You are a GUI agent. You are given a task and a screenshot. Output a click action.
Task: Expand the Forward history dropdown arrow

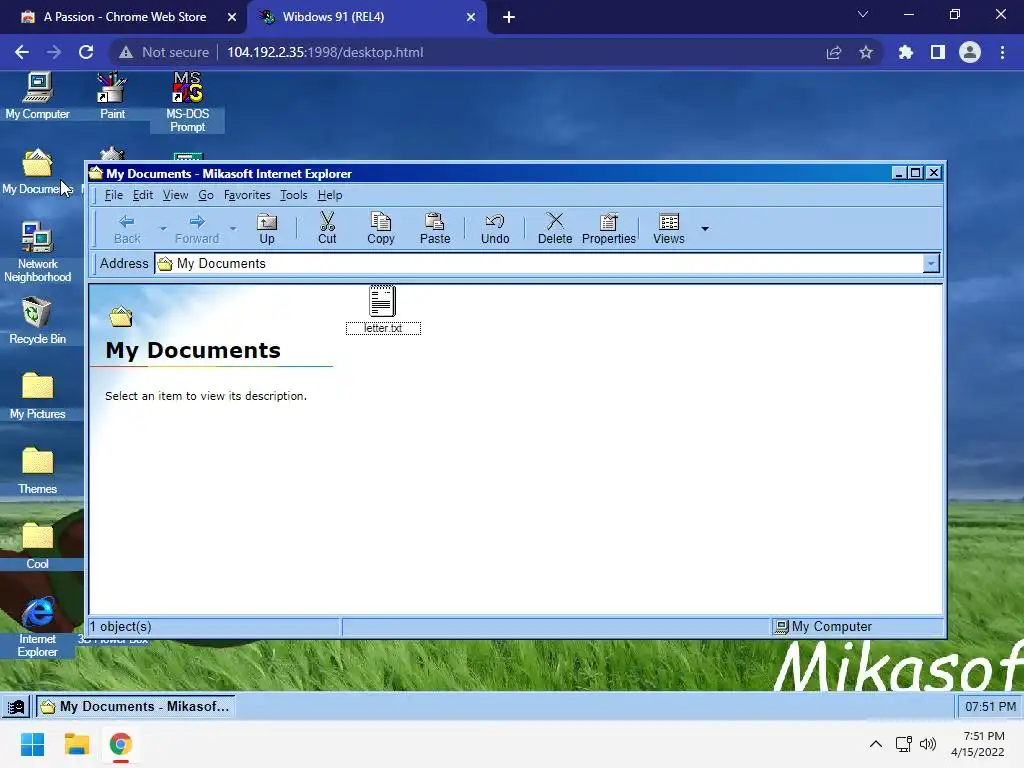pyautogui.click(x=232, y=229)
